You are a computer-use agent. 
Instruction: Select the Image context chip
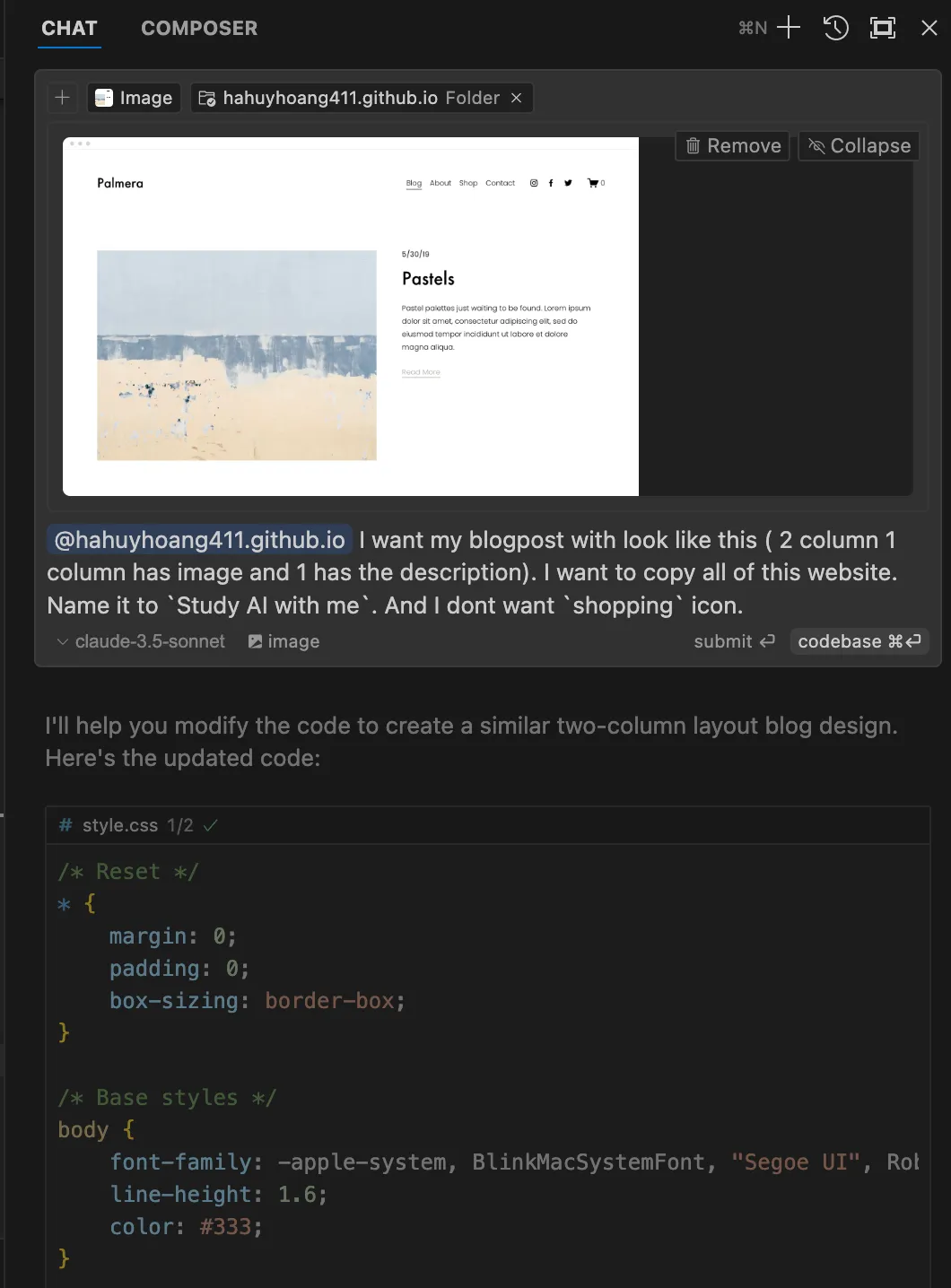[134, 98]
